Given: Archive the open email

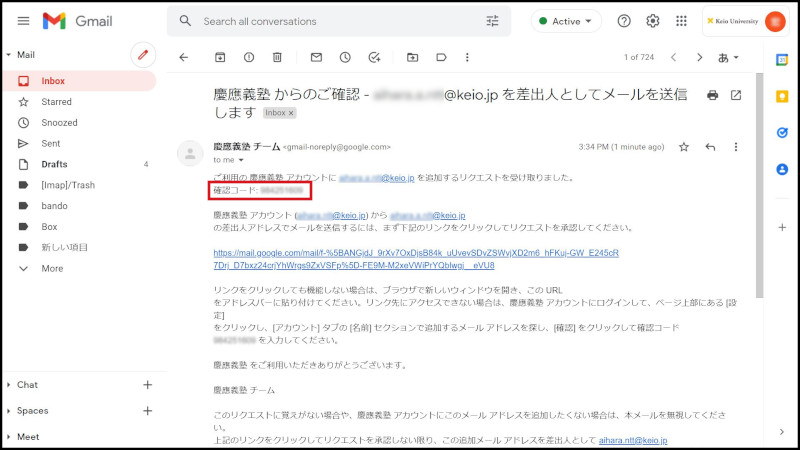Looking at the screenshot, I should click(220, 57).
